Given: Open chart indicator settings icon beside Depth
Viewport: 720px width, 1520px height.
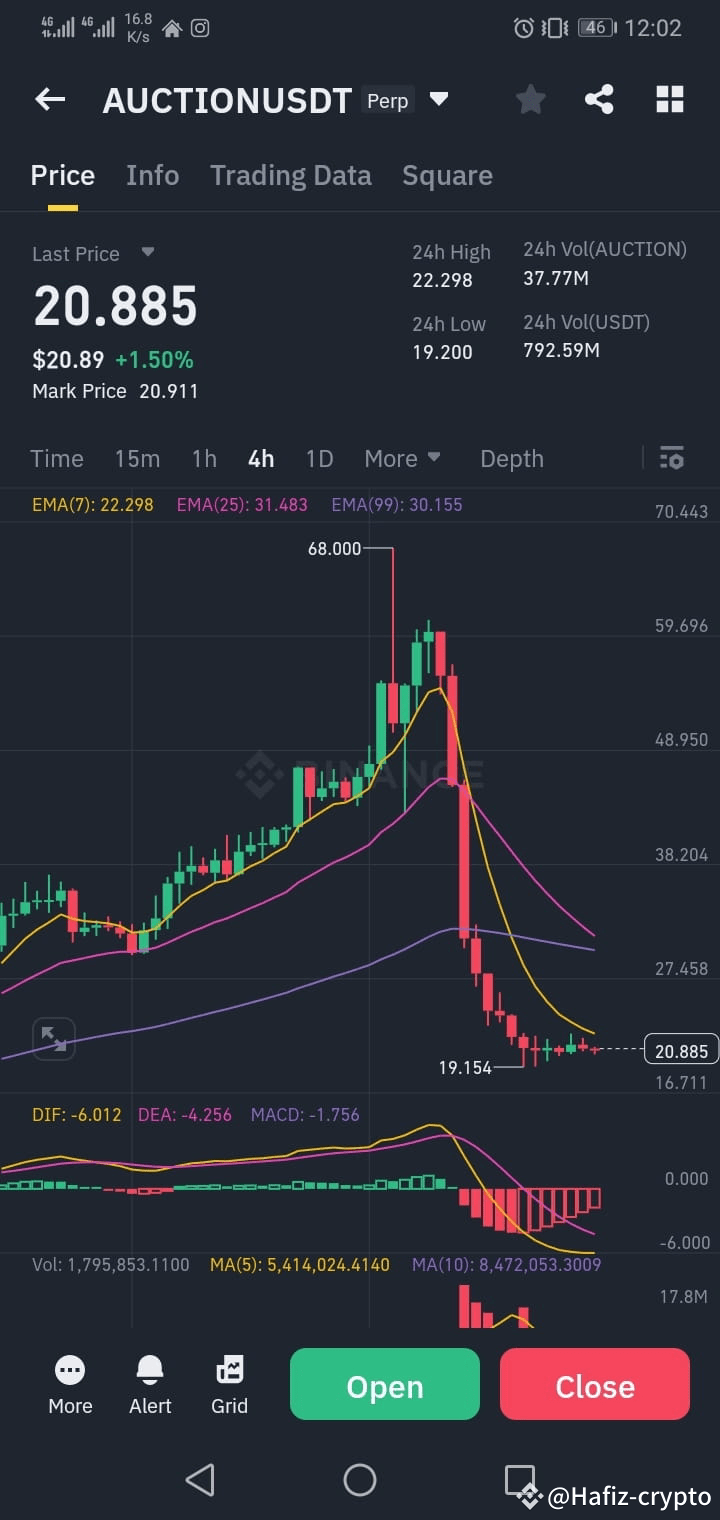Looking at the screenshot, I should click(x=671, y=458).
